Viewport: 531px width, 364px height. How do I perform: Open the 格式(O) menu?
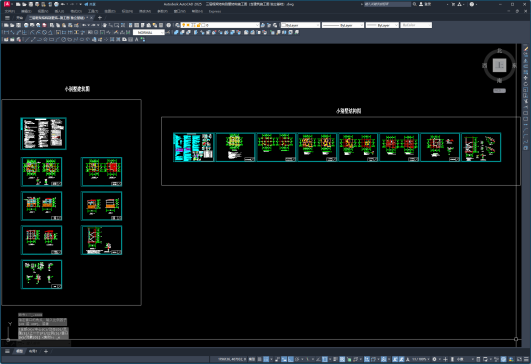tap(76, 12)
